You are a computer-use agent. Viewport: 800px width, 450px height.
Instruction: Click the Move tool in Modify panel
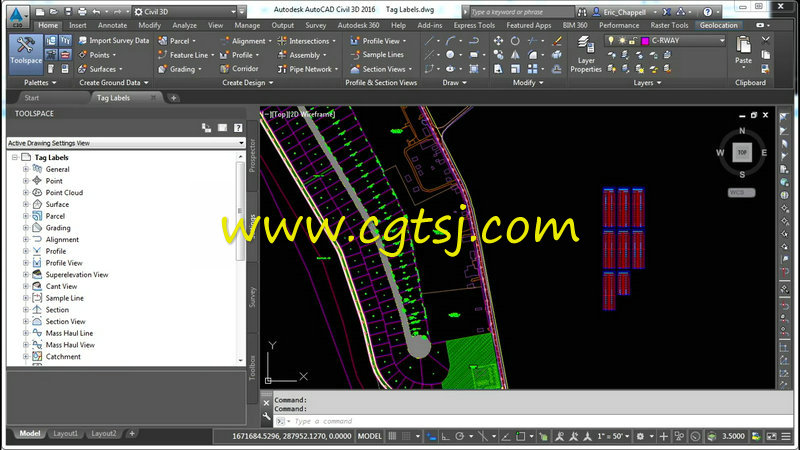pyautogui.click(x=498, y=40)
